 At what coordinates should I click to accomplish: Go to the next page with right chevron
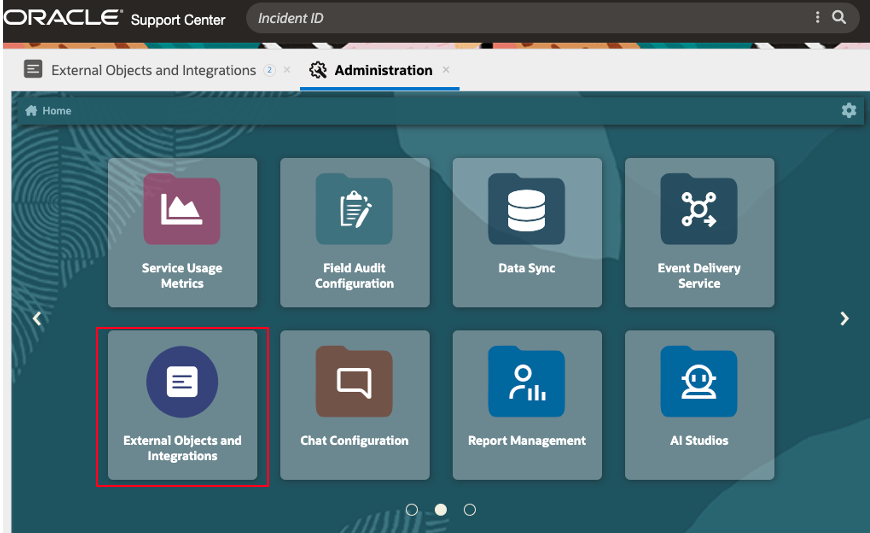[x=844, y=318]
